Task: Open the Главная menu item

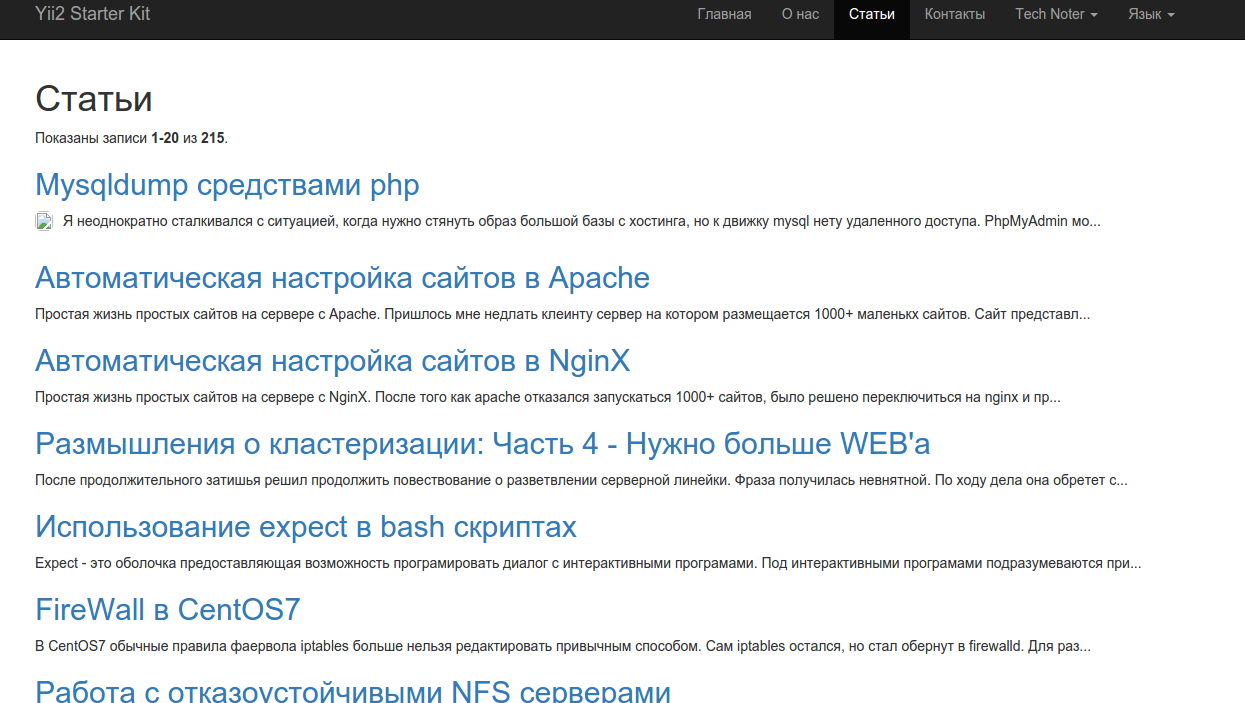Action: point(724,14)
